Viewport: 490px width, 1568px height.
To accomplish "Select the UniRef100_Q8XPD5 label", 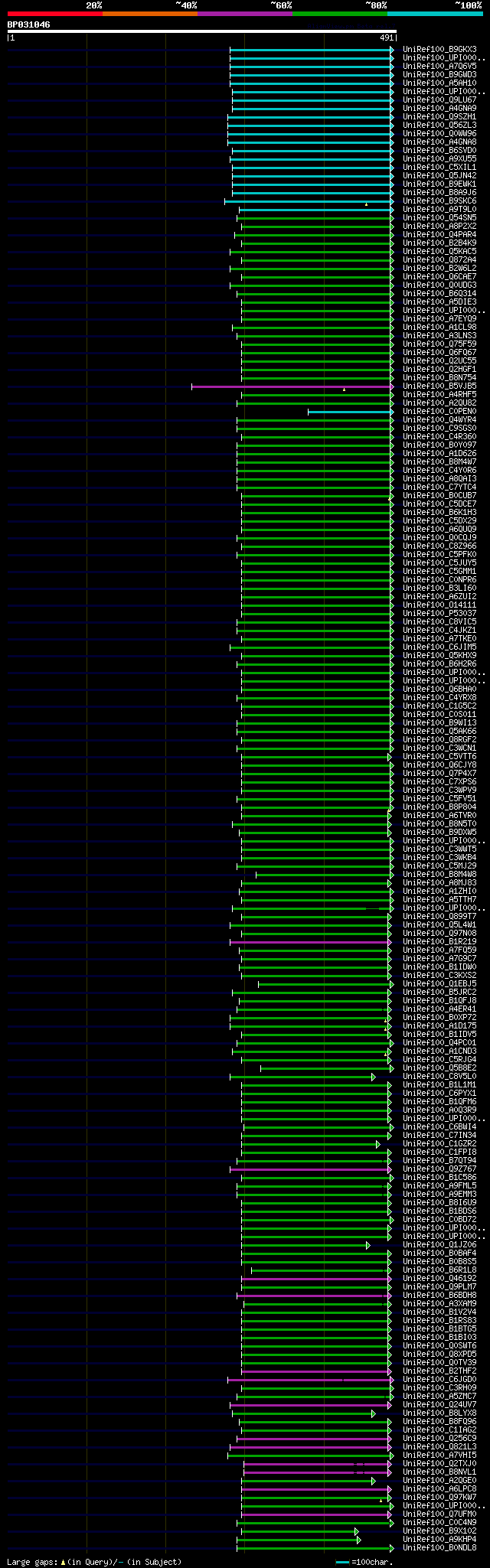I will pyautogui.click(x=439, y=1354).
